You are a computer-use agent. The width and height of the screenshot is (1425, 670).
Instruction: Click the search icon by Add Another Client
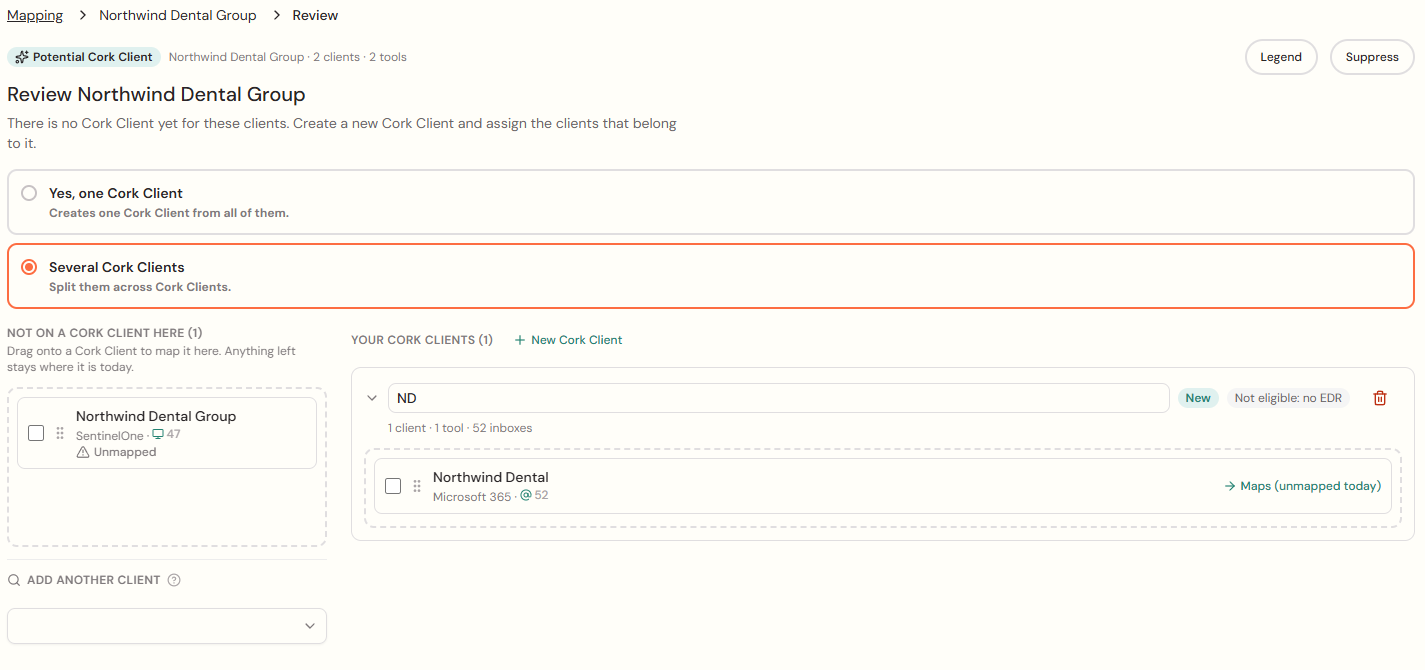tap(14, 580)
